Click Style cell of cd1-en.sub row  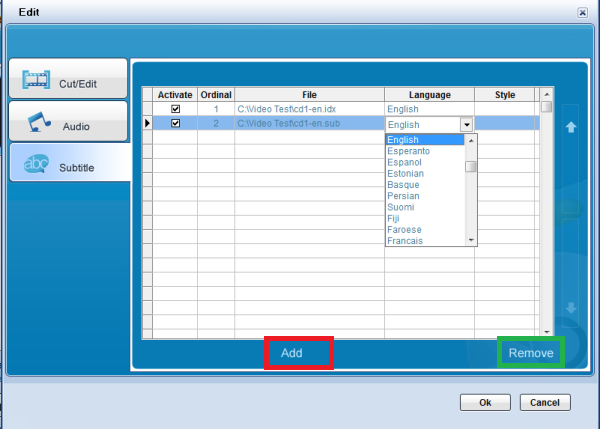(x=504, y=123)
